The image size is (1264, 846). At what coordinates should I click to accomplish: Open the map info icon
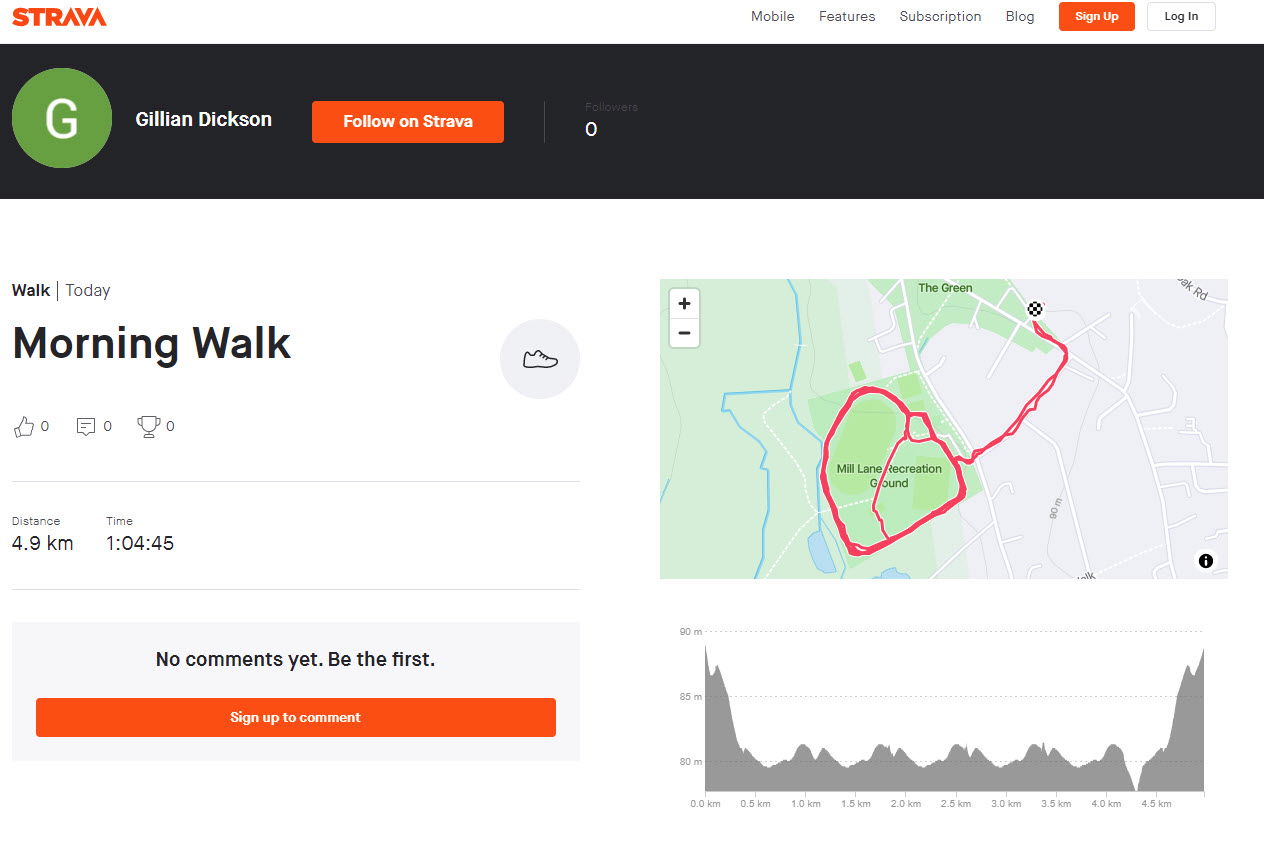[1206, 561]
